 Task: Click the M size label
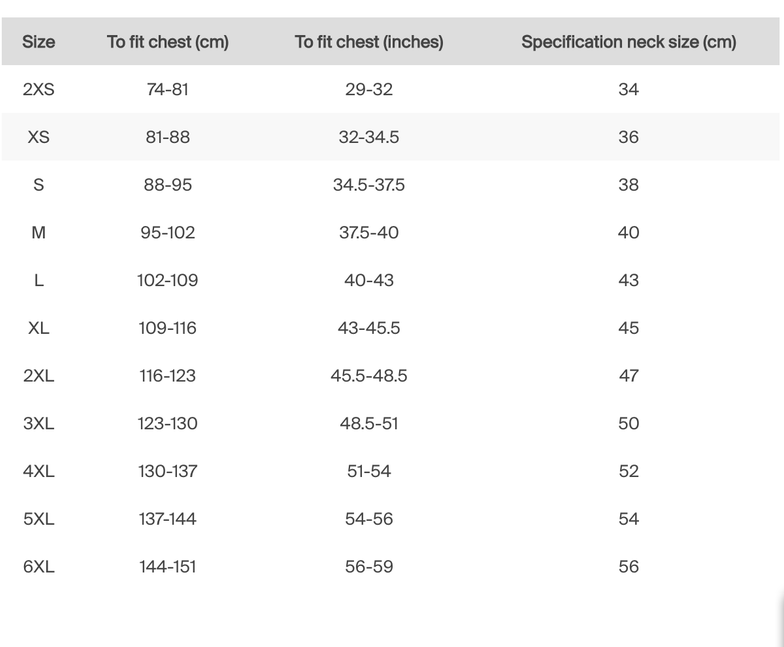[x=38, y=232]
